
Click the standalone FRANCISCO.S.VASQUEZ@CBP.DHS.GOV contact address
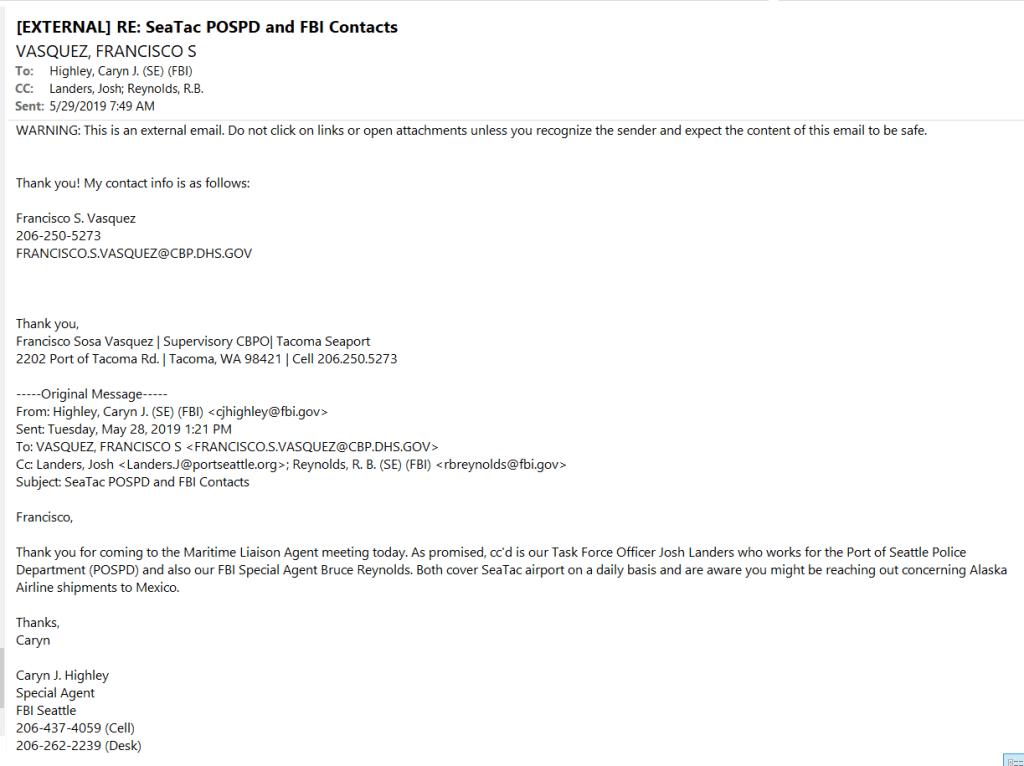tap(134, 254)
